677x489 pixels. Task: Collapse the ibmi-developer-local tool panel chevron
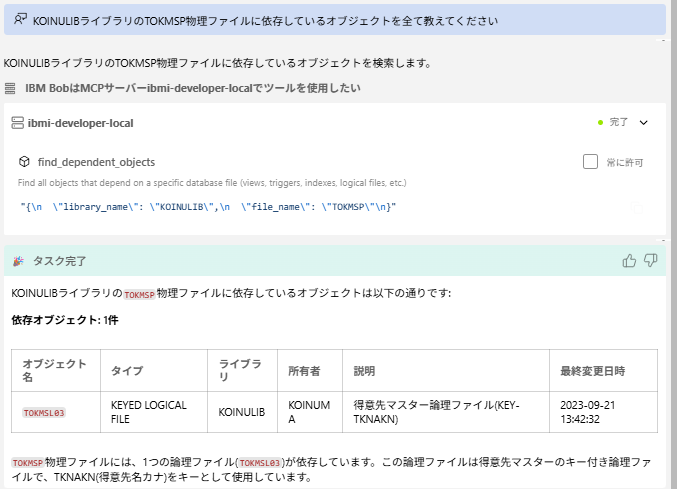coord(643,123)
